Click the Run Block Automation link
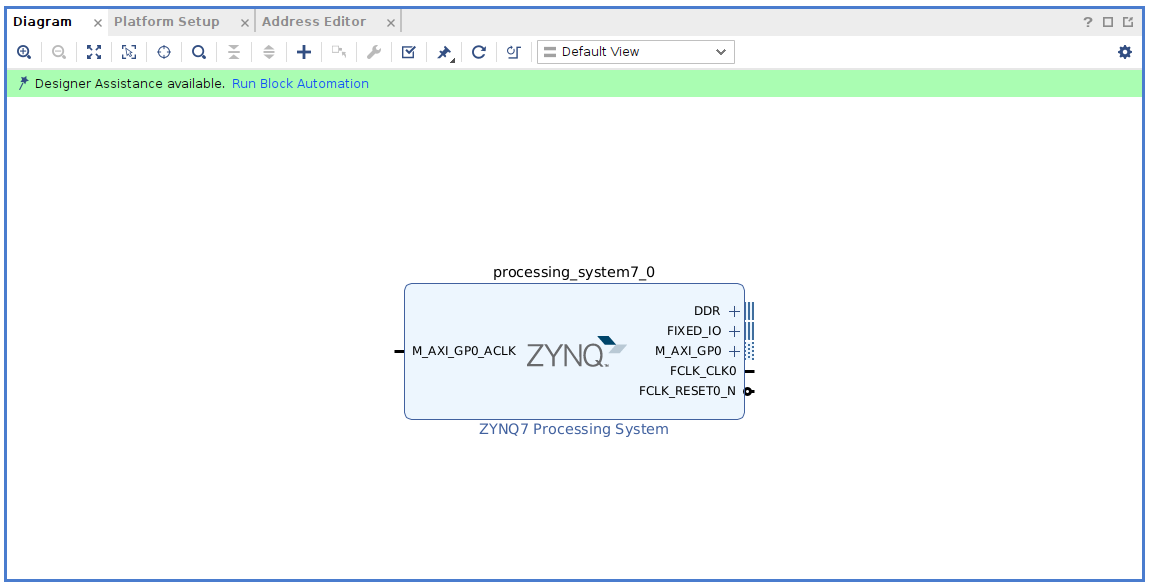Image resolution: width=1149 pixels, height=587 pixels. [300, 84]
